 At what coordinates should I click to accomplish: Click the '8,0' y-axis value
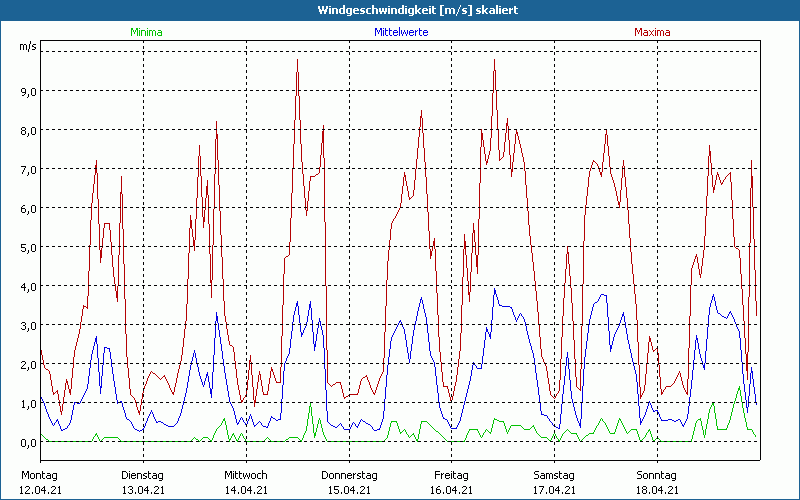tap(29, 131)
